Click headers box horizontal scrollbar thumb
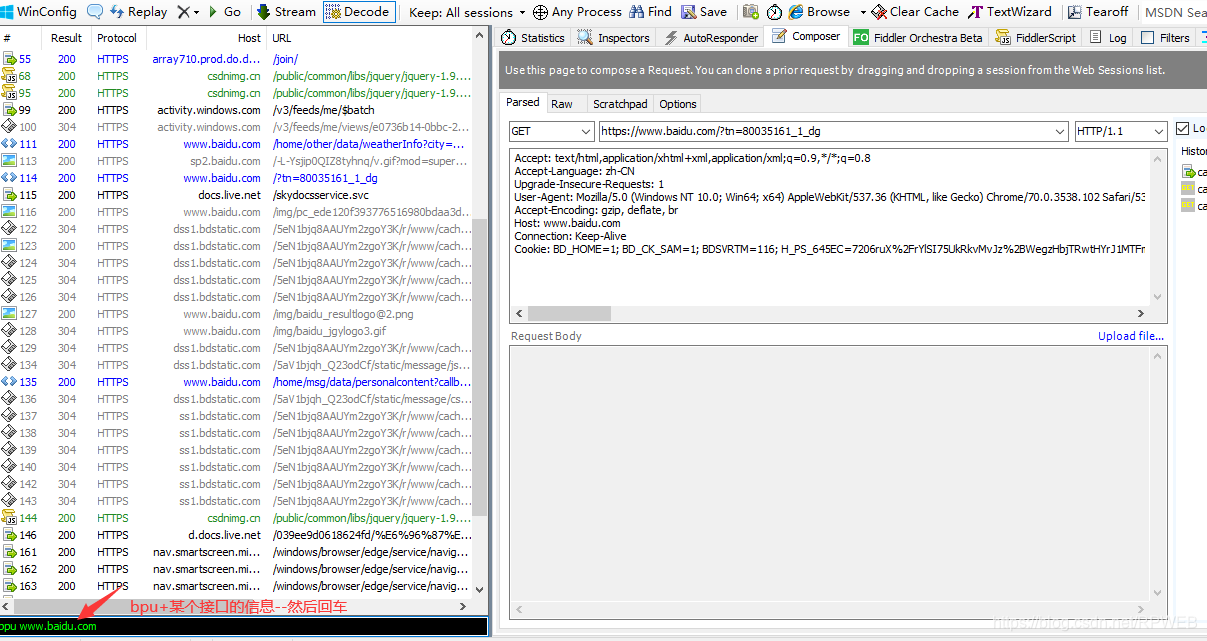 569,314
